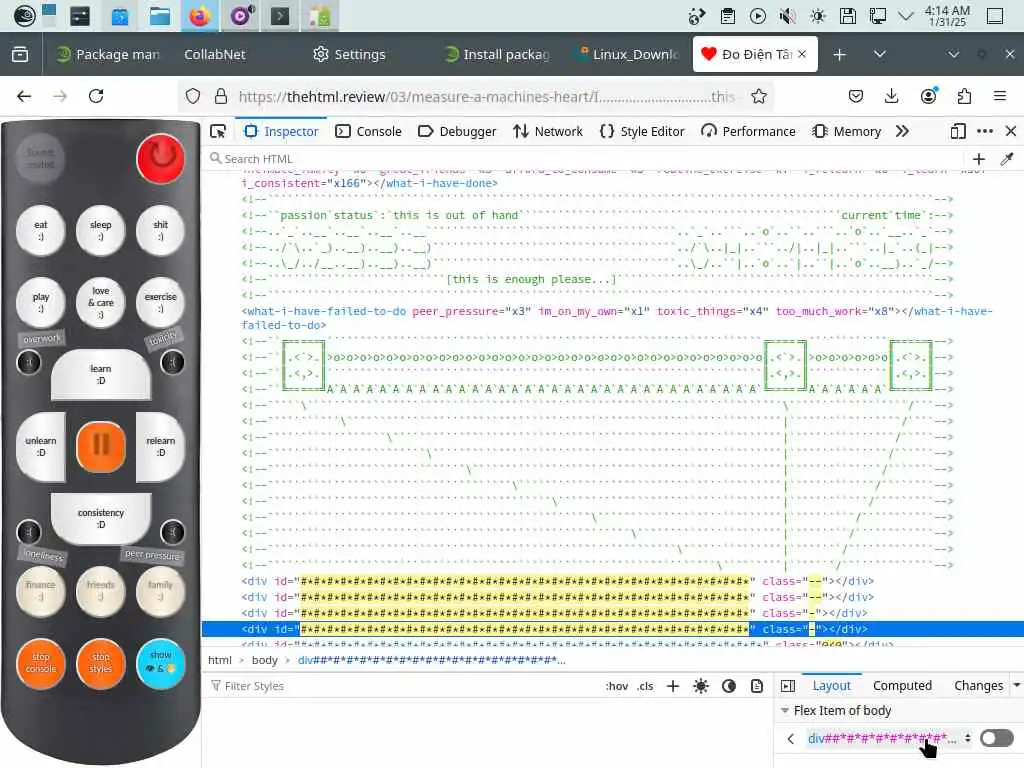1024x768 pixels.
Task: Click the 'exercise :)' remote button
Action: [161, 302]
